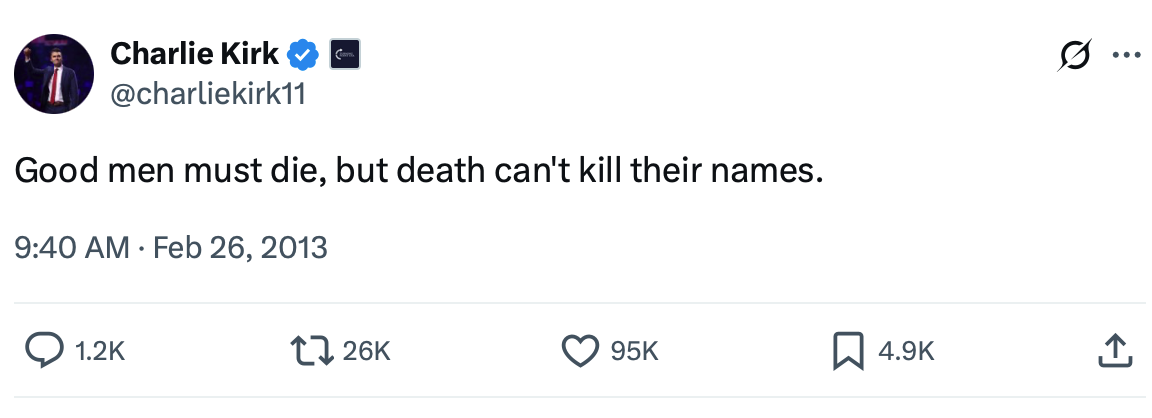Click the Feb 26, 2013 date
Image resolution: width=1152 pixels, height=418 pixels.
pyautogui.click(x=241, y=246)
